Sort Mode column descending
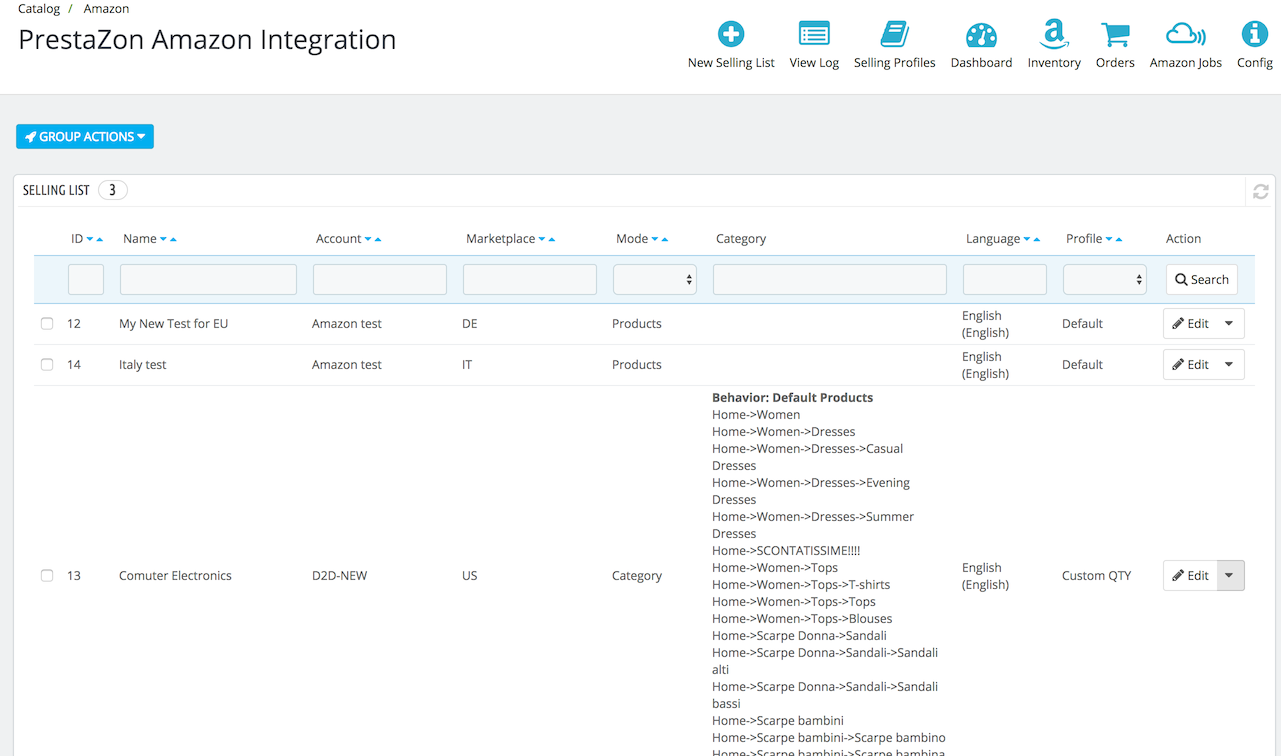The image size is (1281, 756). [655, 239]
